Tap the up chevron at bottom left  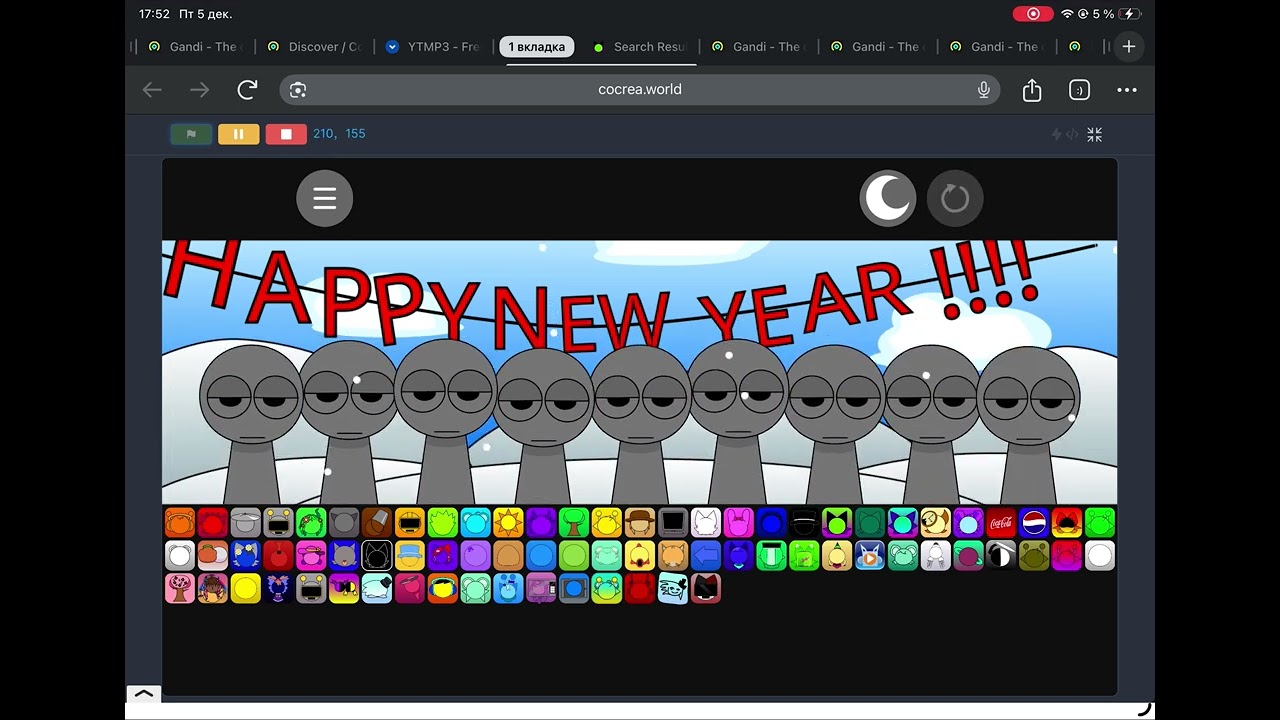[144, 693]
